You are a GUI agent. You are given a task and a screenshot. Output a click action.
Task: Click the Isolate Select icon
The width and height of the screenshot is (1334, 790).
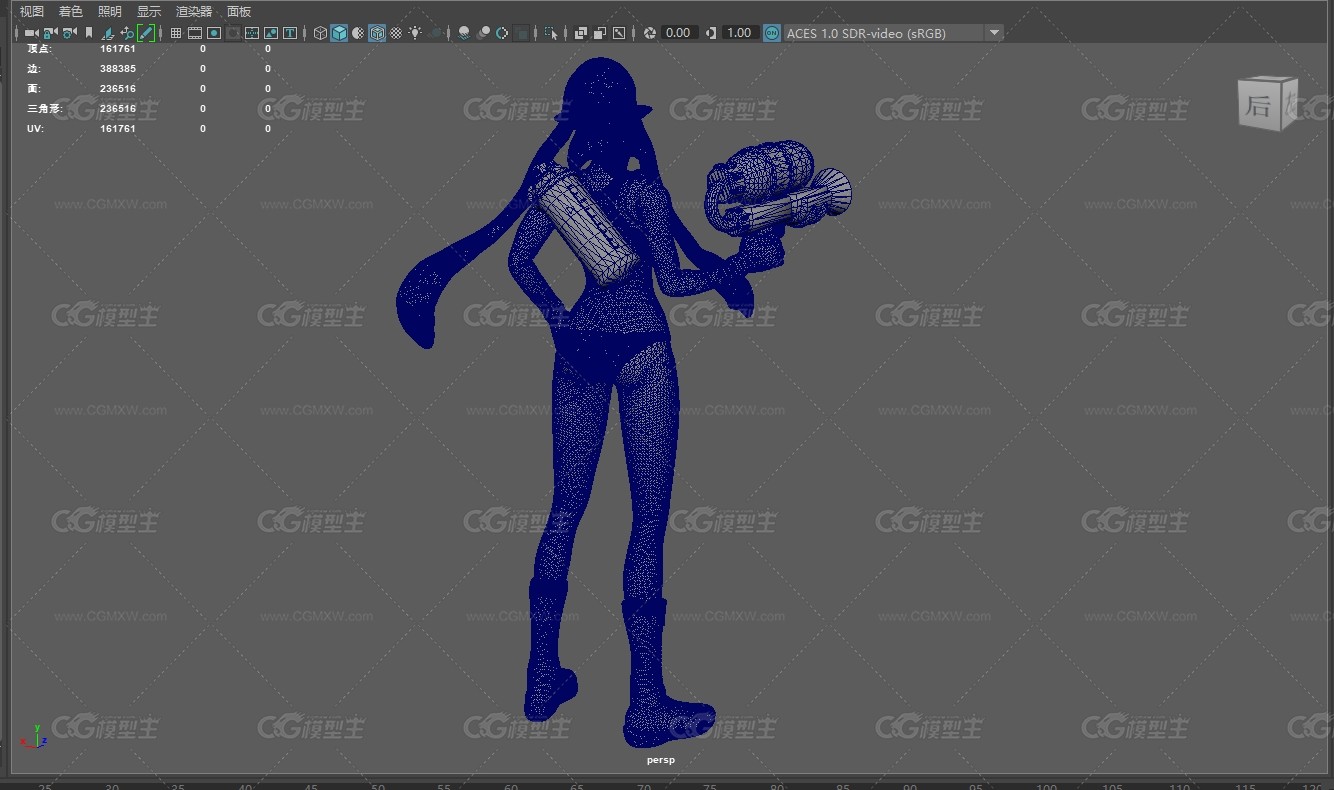click(x=551, y=33)
